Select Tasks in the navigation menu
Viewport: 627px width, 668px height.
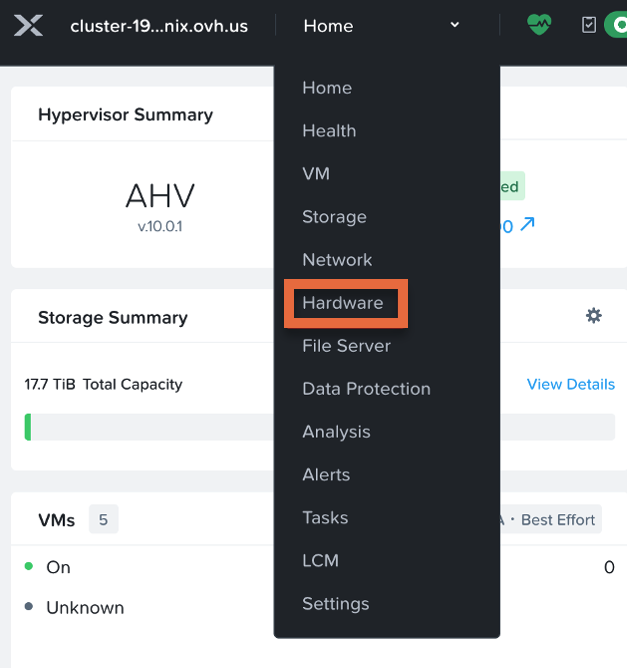(x=325, y=518)
